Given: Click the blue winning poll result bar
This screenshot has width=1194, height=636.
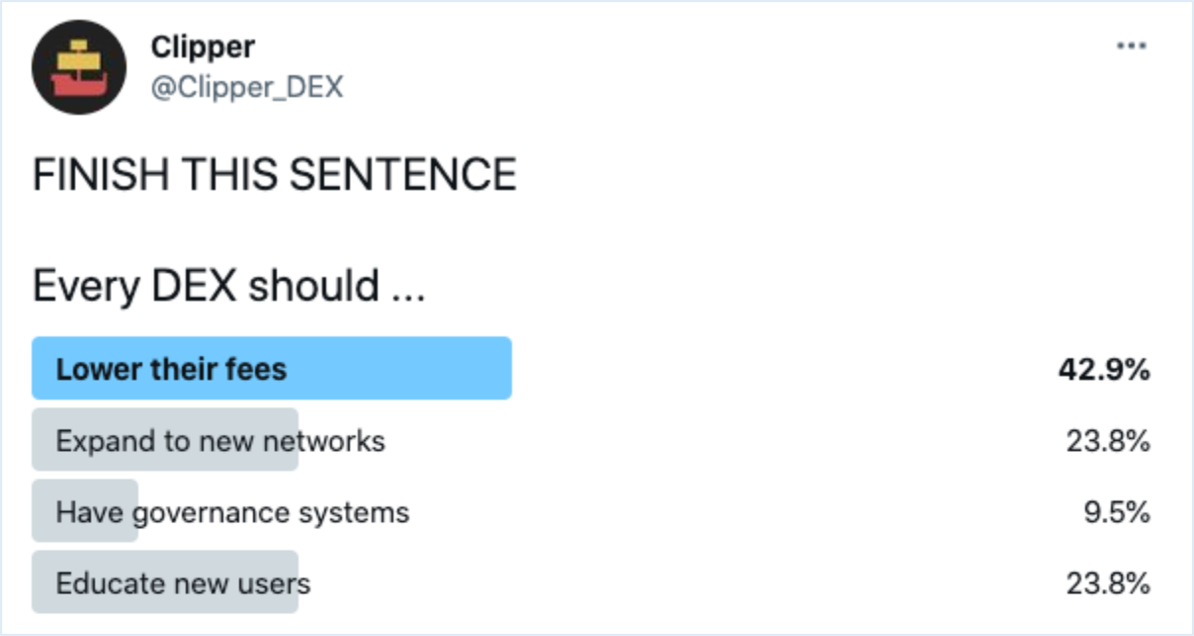Looking at the screenshot, I should (271, 368).
